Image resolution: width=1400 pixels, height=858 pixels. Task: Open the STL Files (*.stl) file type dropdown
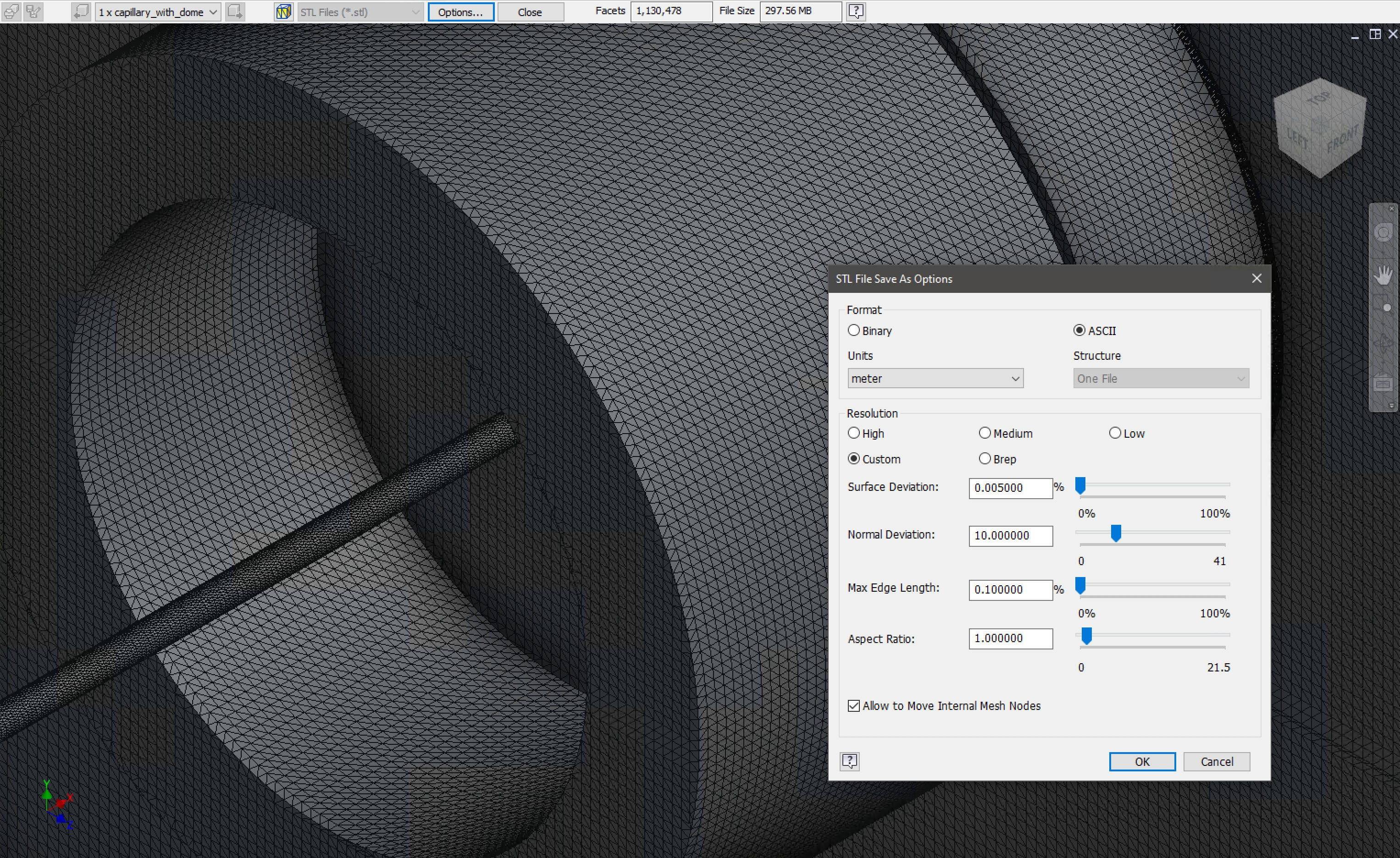(x=359, y=11)
